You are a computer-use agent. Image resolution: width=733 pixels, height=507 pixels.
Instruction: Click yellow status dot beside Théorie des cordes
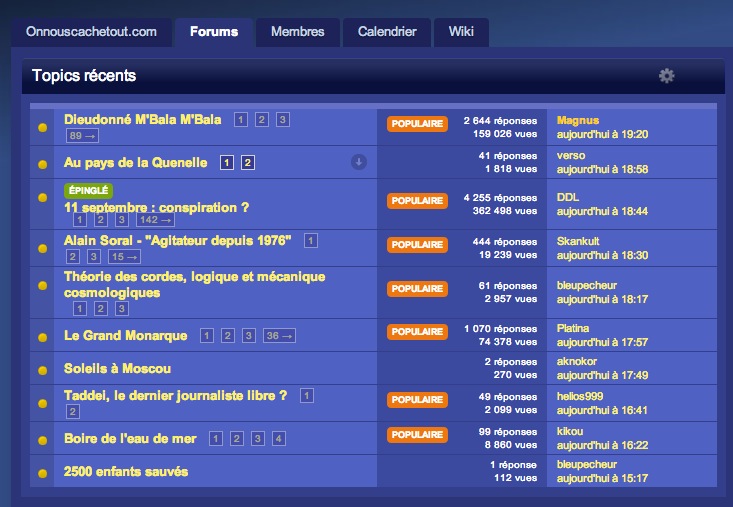pyautogui.click(x=43, y=286)
